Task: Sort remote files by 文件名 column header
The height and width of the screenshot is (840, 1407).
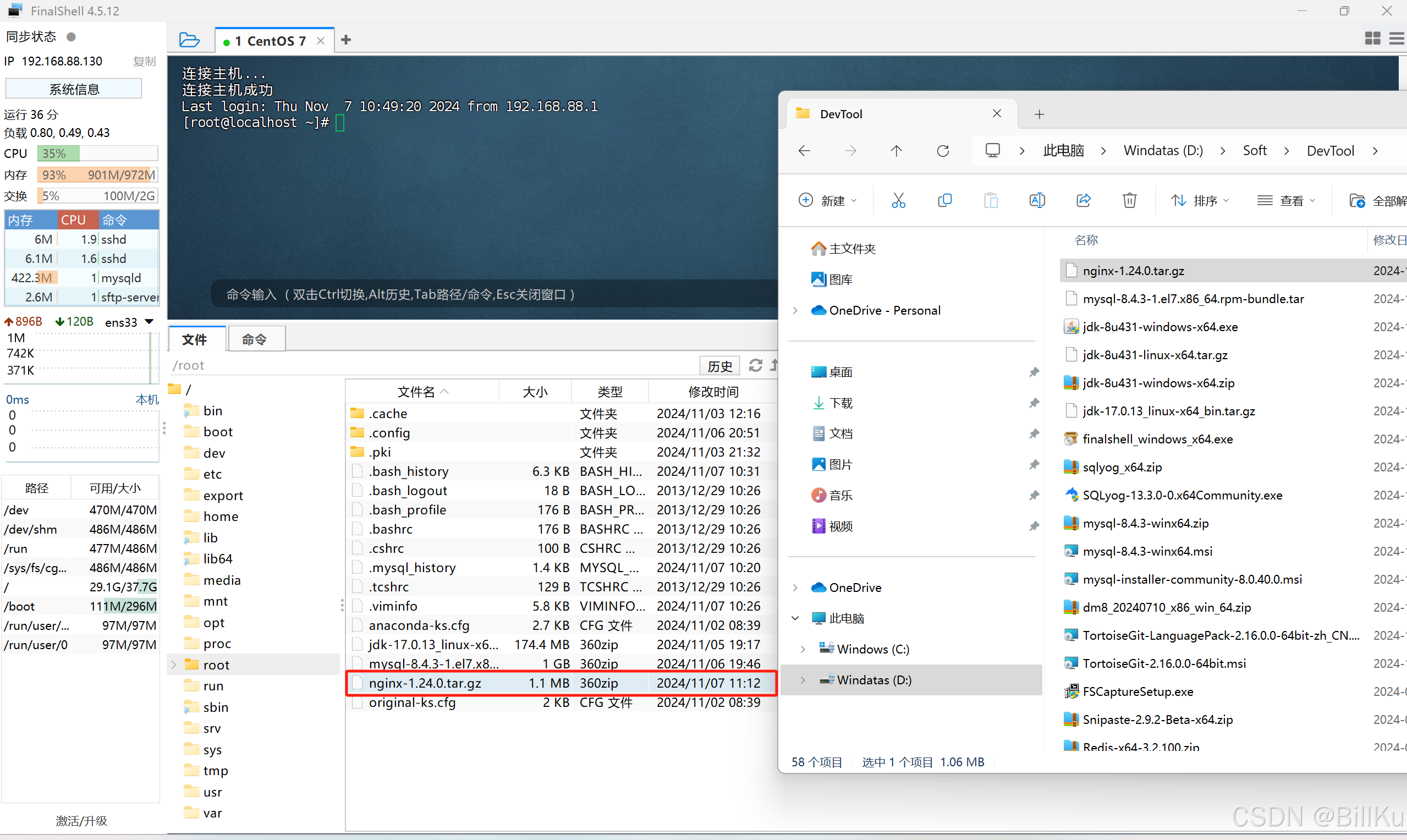Action: 422,391
